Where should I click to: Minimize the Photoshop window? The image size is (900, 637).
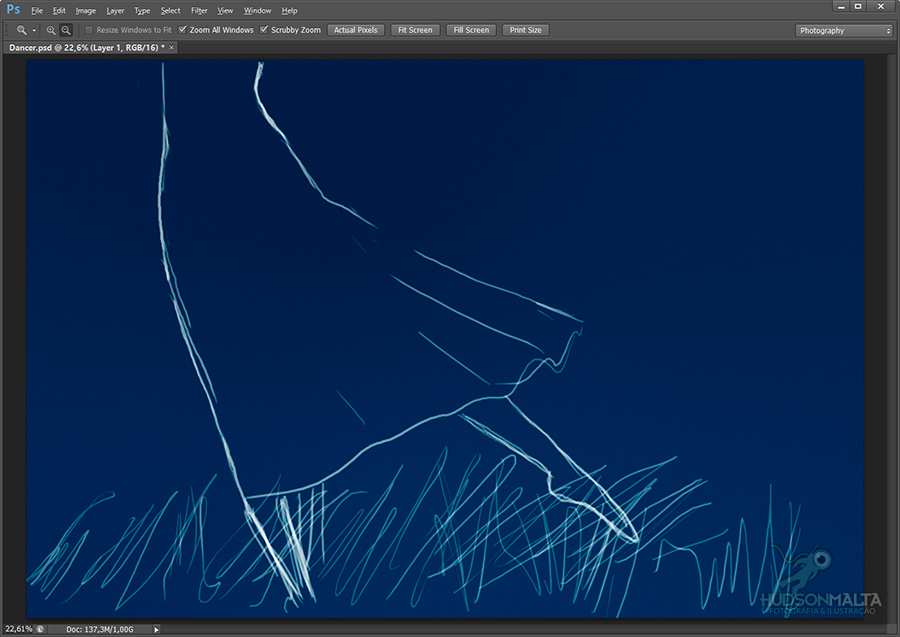point(841,7)
